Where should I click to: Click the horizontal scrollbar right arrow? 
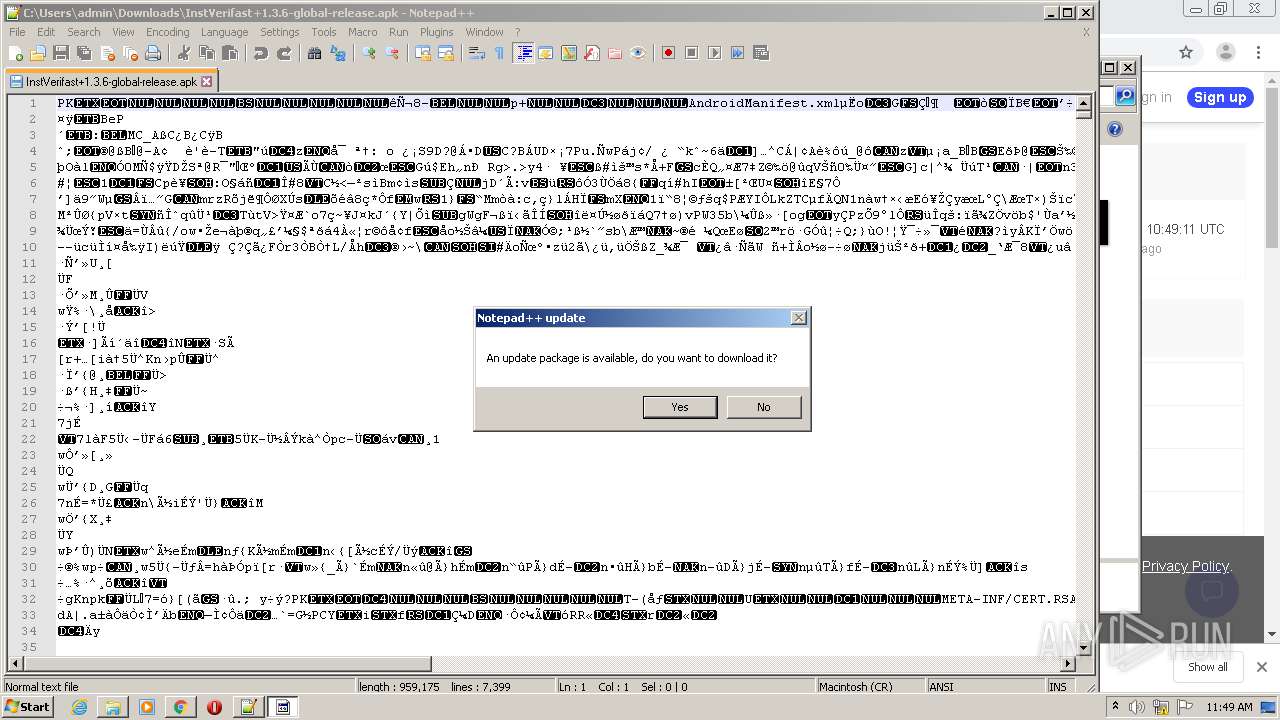coord(1069,663)
